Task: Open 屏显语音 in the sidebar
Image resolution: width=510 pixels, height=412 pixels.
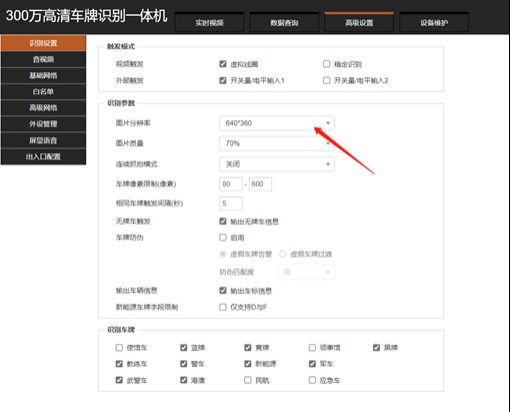Action: (x=43, y=140)
